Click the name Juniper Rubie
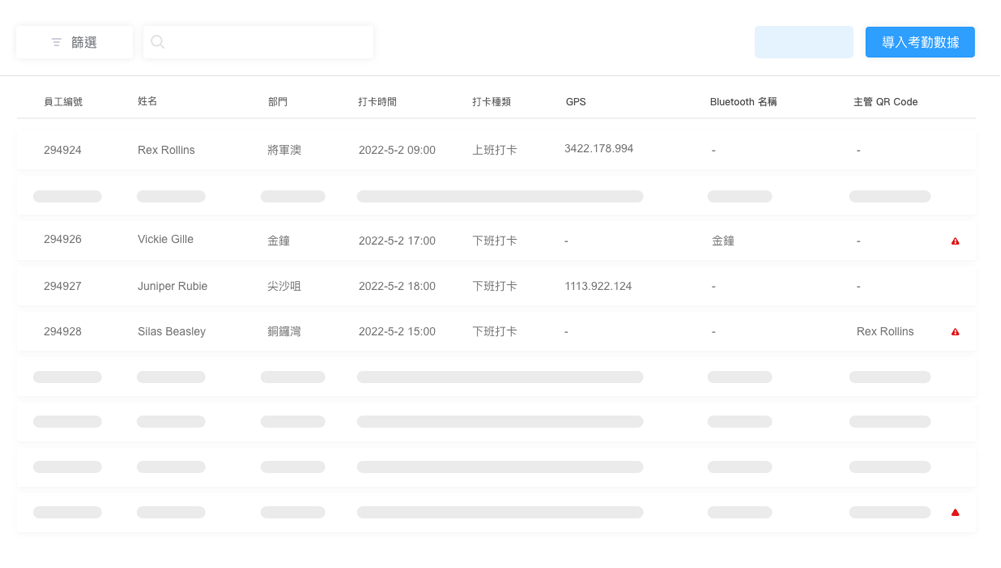 (172, 286)
